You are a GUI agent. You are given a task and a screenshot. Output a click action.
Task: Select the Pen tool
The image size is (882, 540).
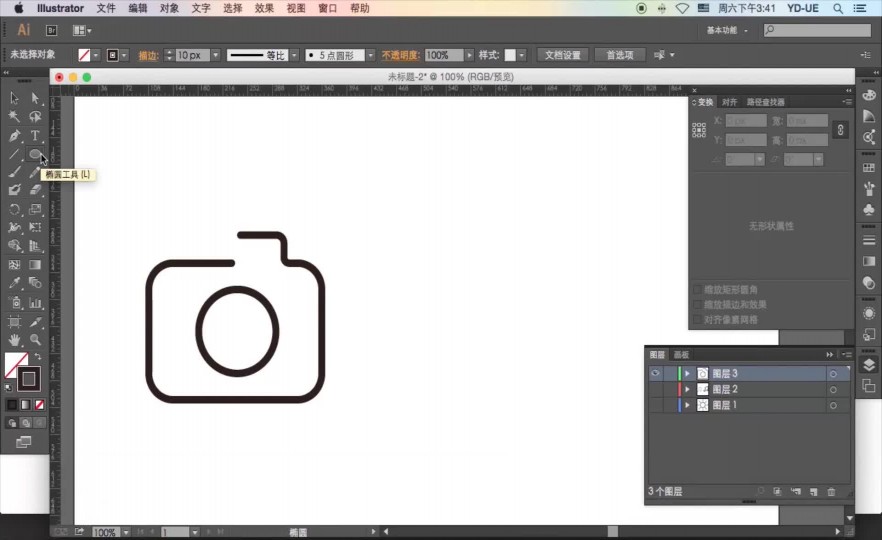coord(14,136)
